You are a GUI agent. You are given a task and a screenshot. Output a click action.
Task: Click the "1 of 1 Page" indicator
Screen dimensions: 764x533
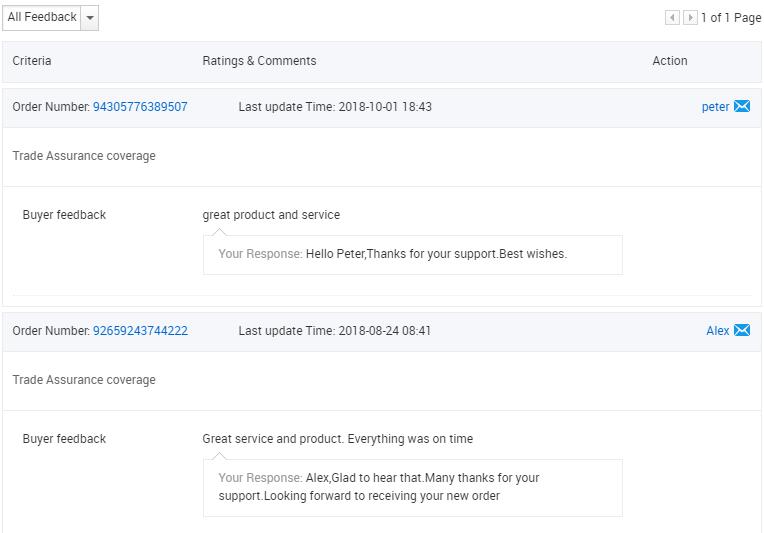click(731, 18)
